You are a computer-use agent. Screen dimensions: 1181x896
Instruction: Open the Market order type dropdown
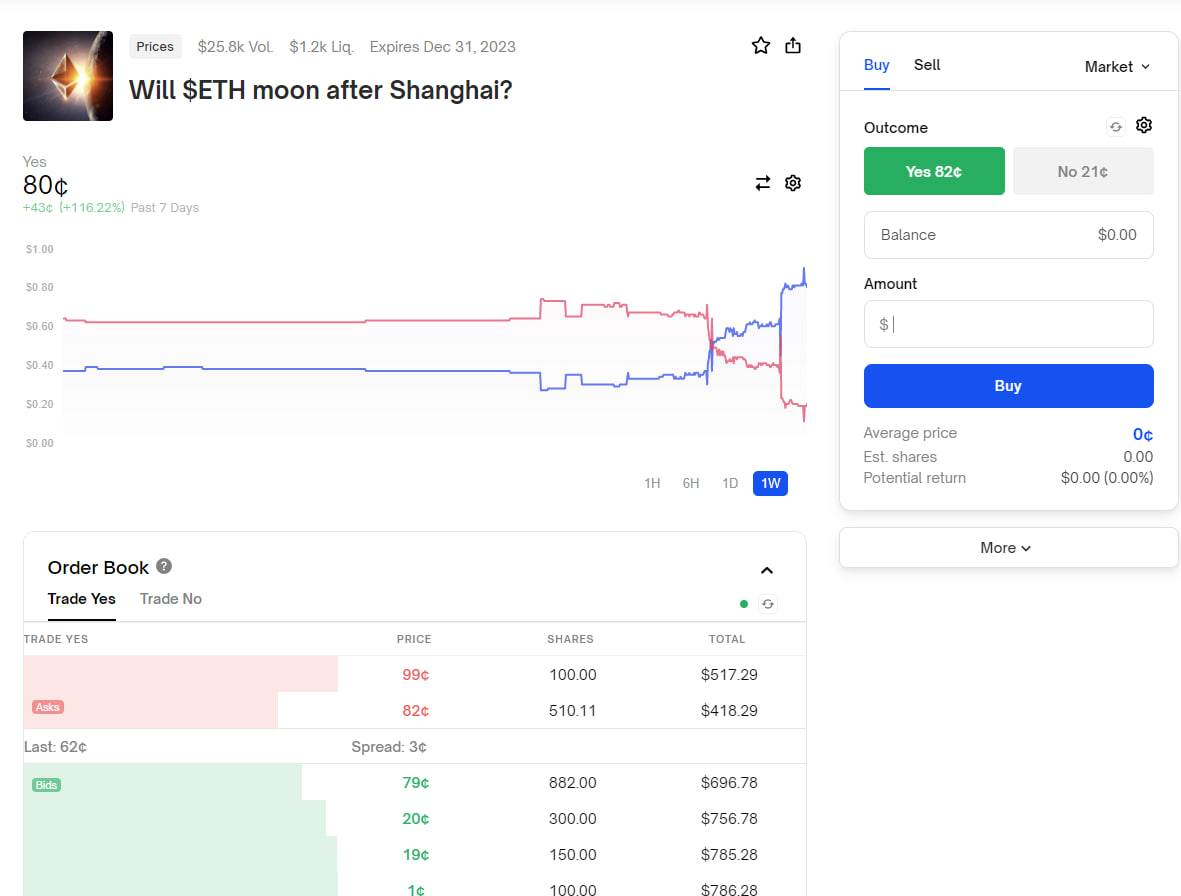(x=1117, y=66)
